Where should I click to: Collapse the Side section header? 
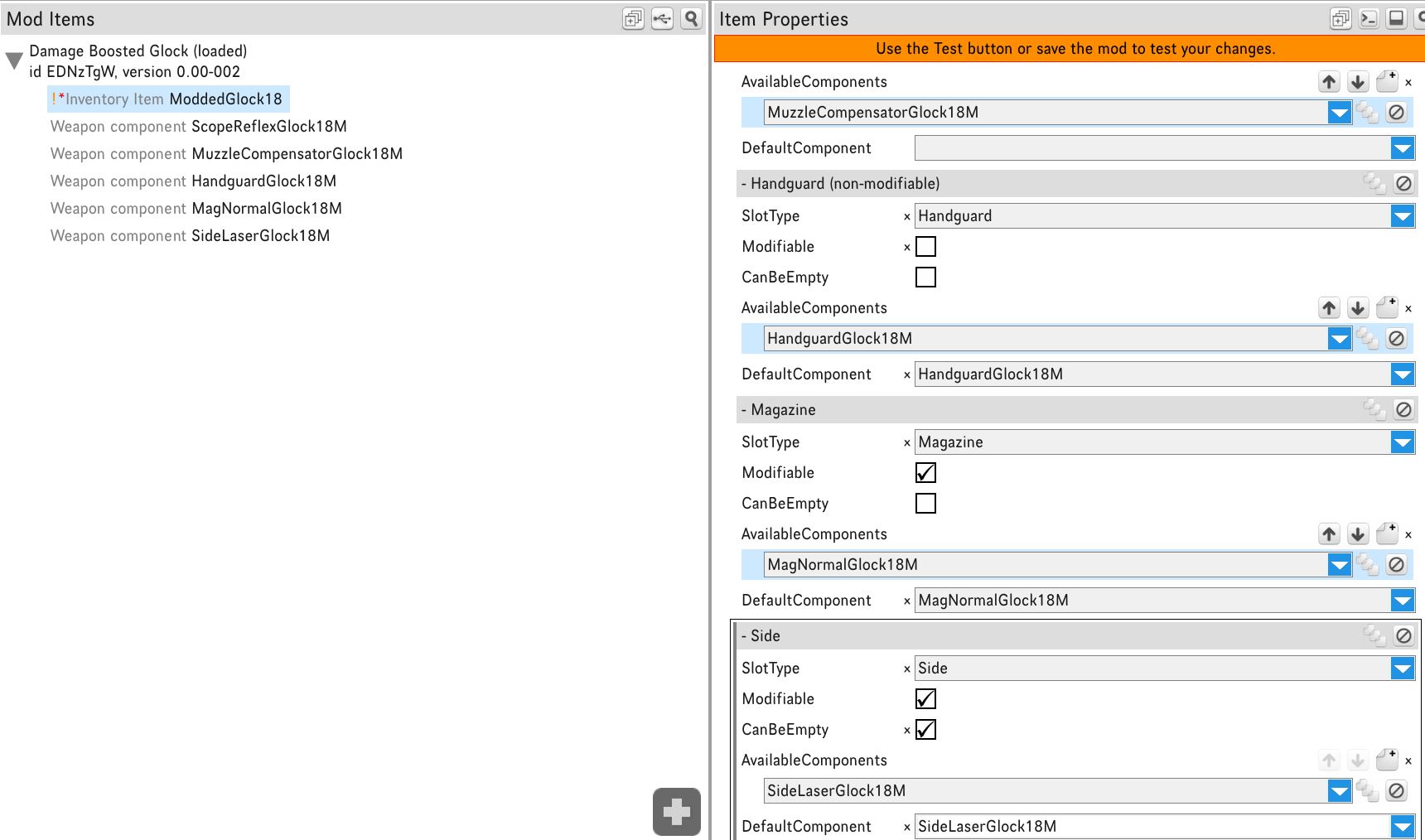point(744,635)
